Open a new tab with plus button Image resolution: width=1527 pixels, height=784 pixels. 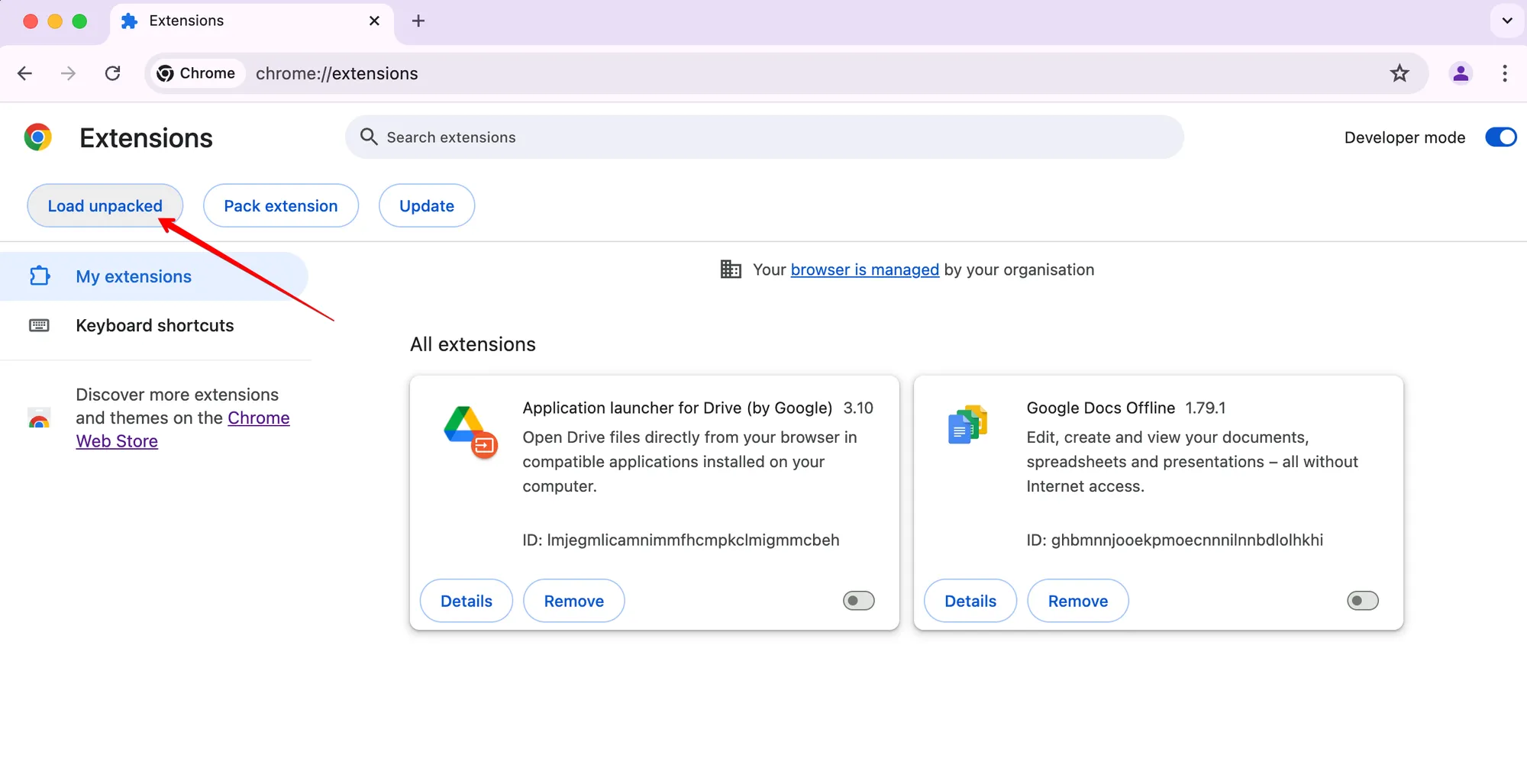(x=418, y=21)
